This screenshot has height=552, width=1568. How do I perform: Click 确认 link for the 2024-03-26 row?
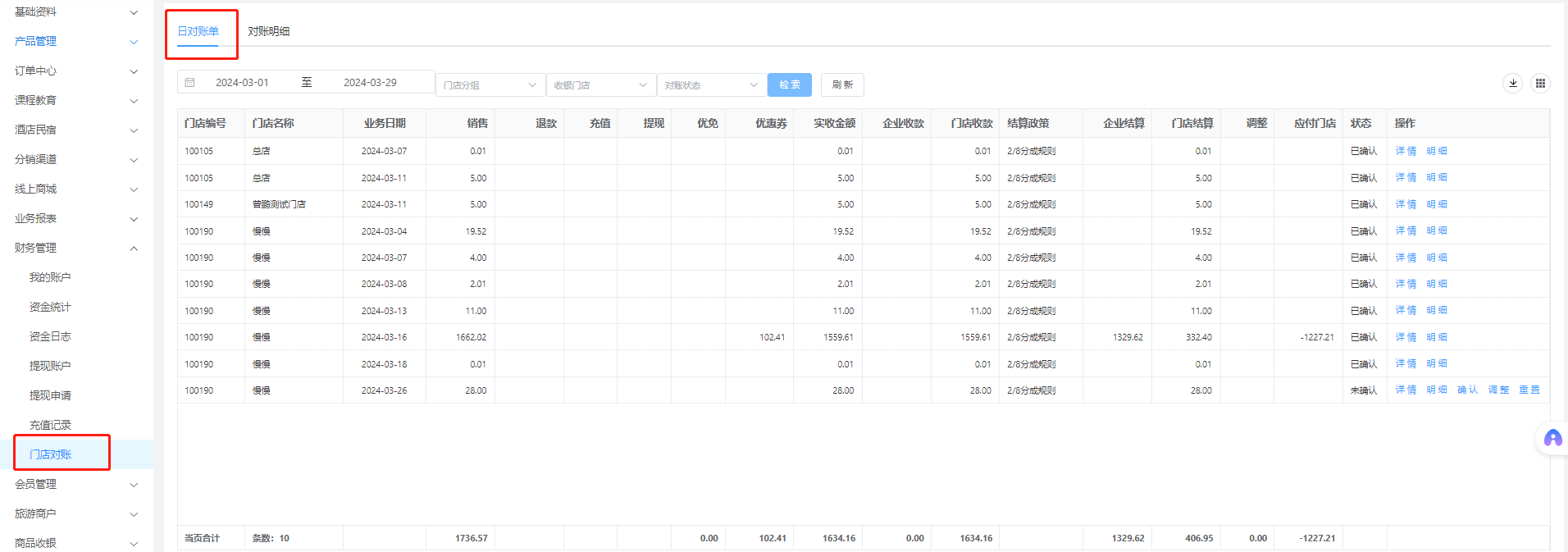pyautogui.click(x=1467, y=390)
